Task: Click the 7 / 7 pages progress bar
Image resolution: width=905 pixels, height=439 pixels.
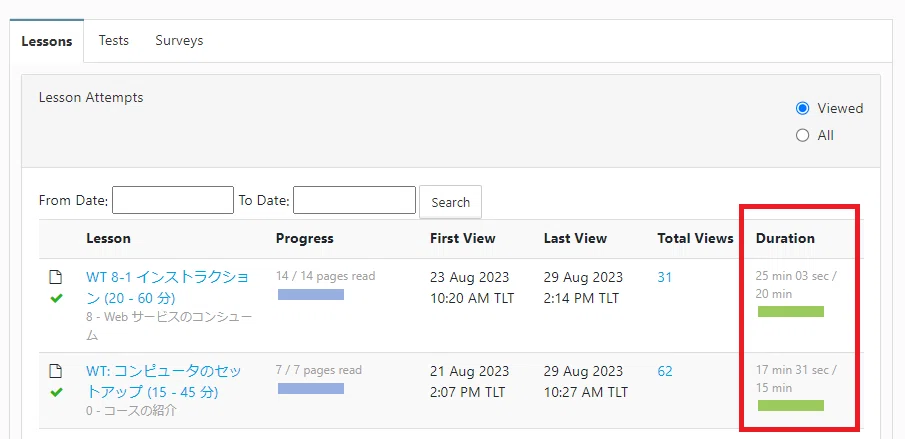Action: (311, 389)
